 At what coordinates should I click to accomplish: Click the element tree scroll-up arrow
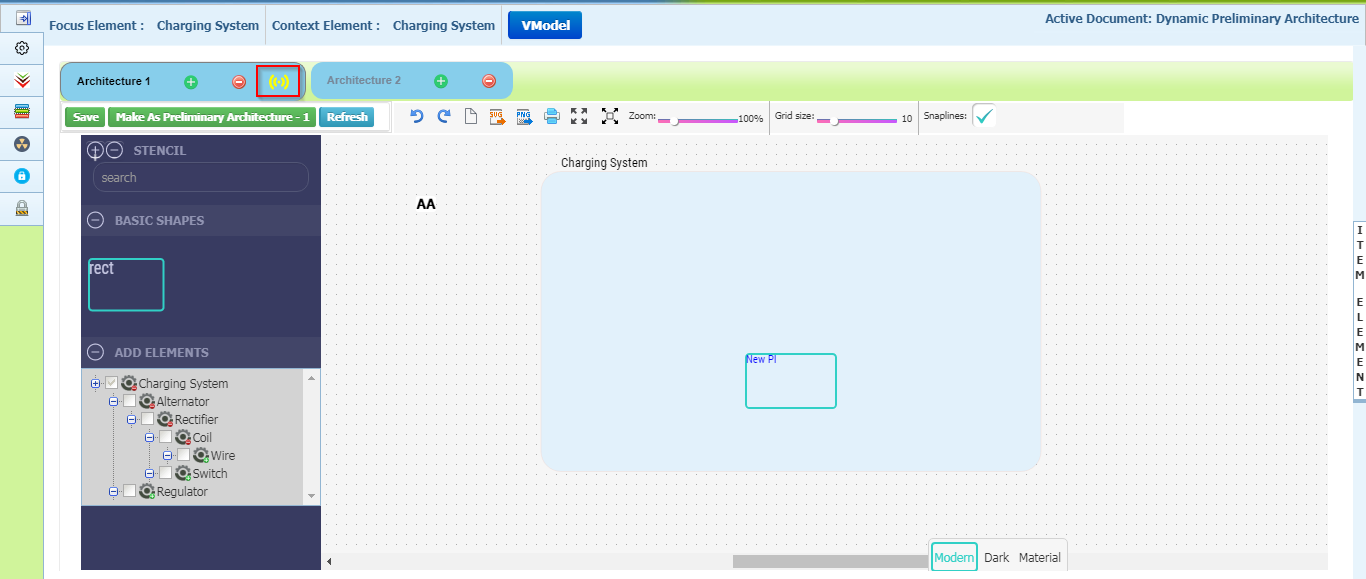point(311,378)
